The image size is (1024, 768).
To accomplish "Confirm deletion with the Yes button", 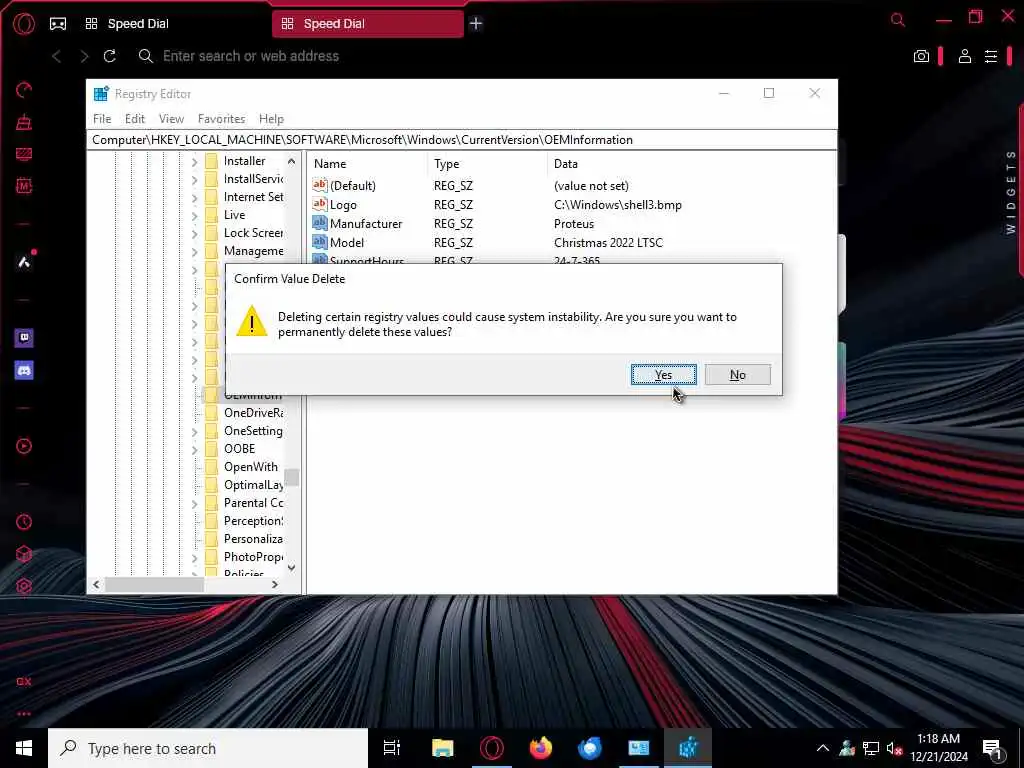I will 664,375.
